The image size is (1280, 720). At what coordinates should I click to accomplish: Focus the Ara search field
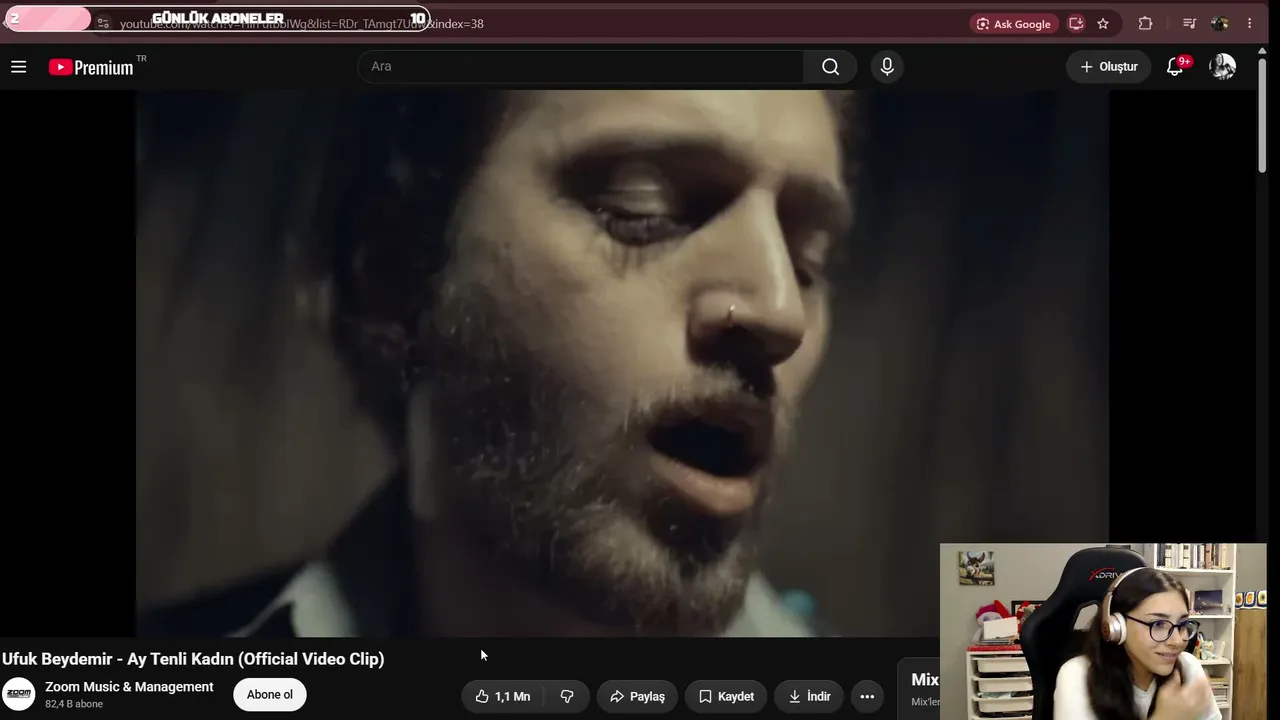580,67
